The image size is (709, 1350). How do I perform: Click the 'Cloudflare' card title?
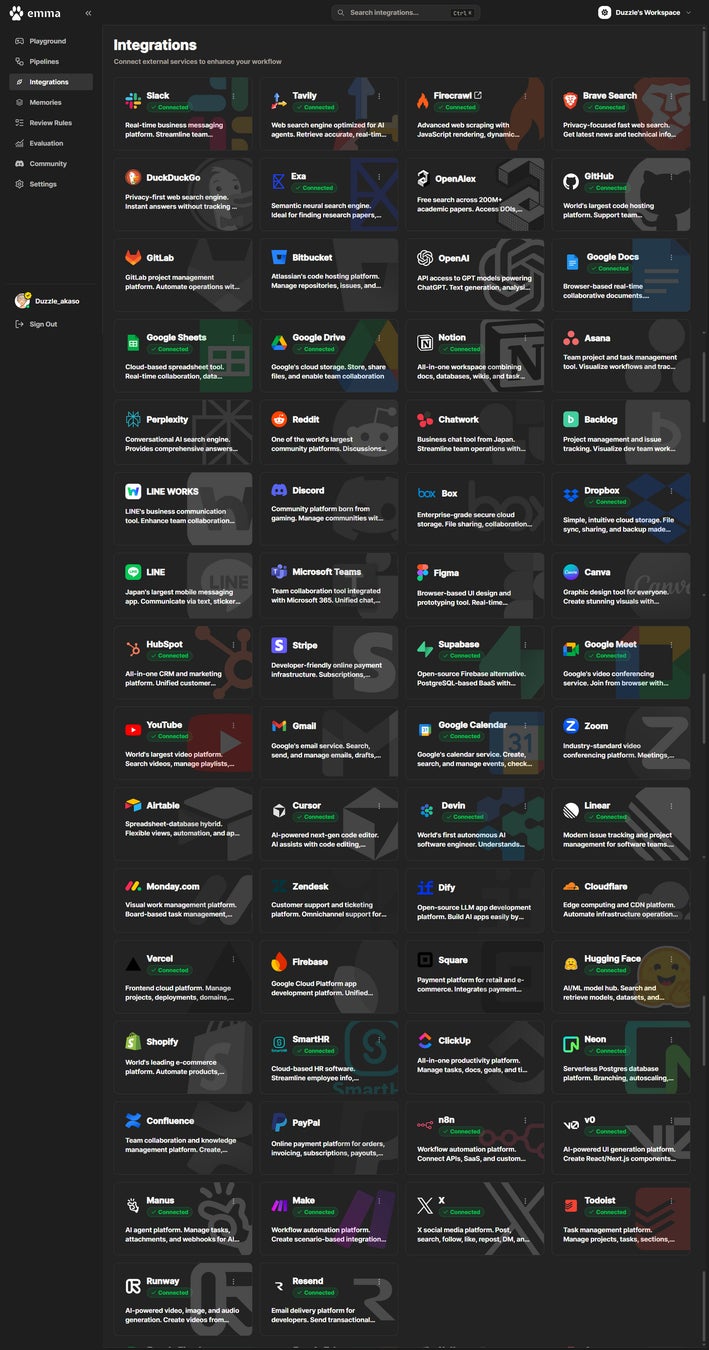click(606, 886)
